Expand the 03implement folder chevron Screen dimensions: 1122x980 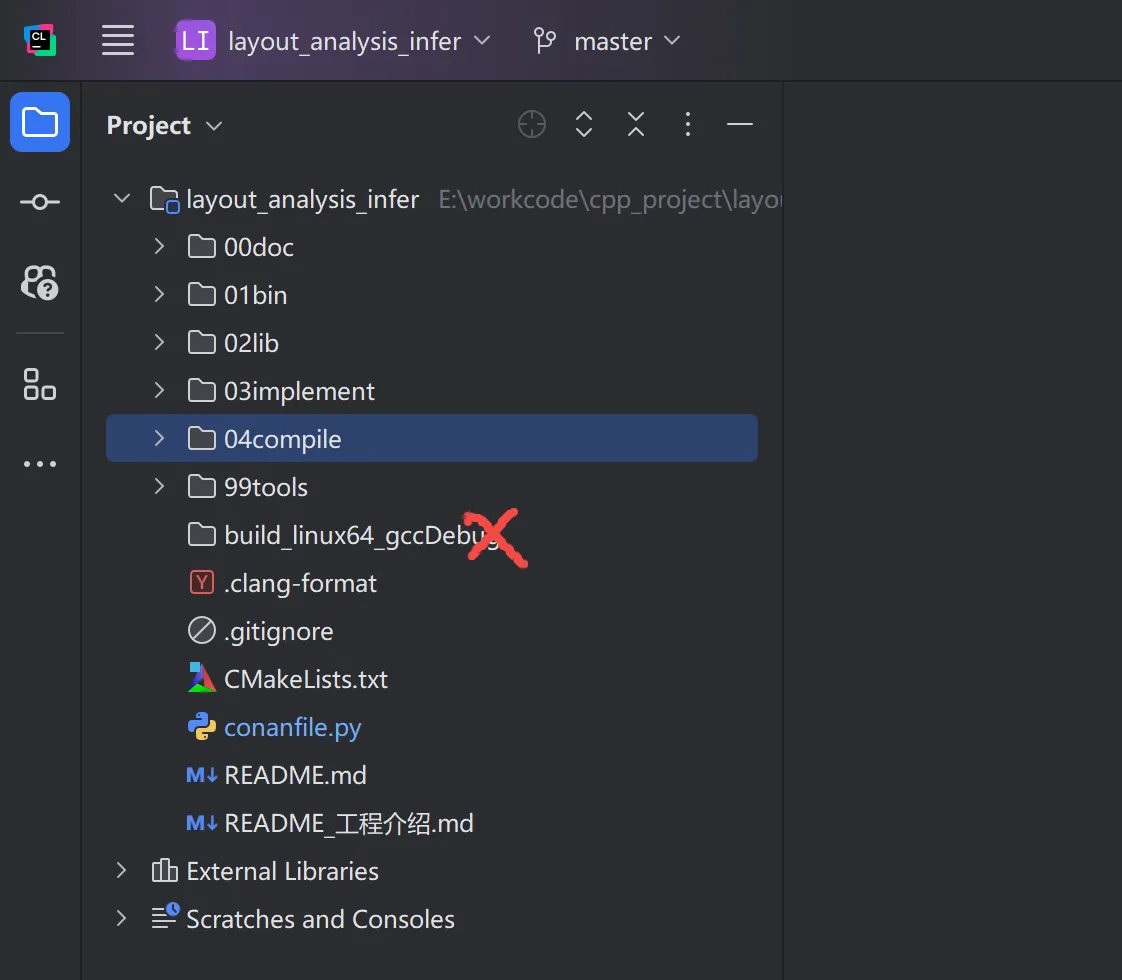point(160,391)
